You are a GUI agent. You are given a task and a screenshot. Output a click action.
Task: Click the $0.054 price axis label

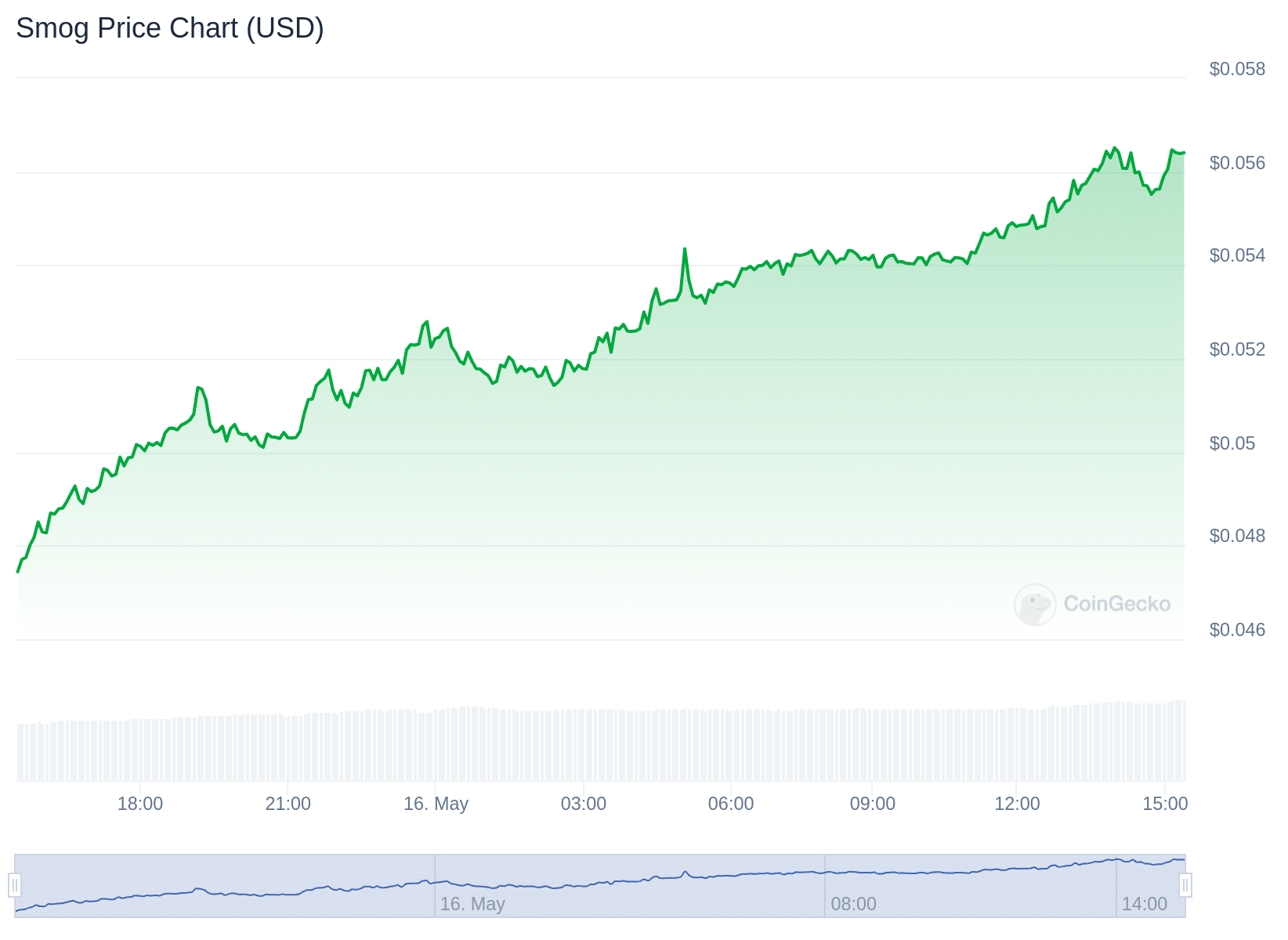click(x=1237, y=255)
